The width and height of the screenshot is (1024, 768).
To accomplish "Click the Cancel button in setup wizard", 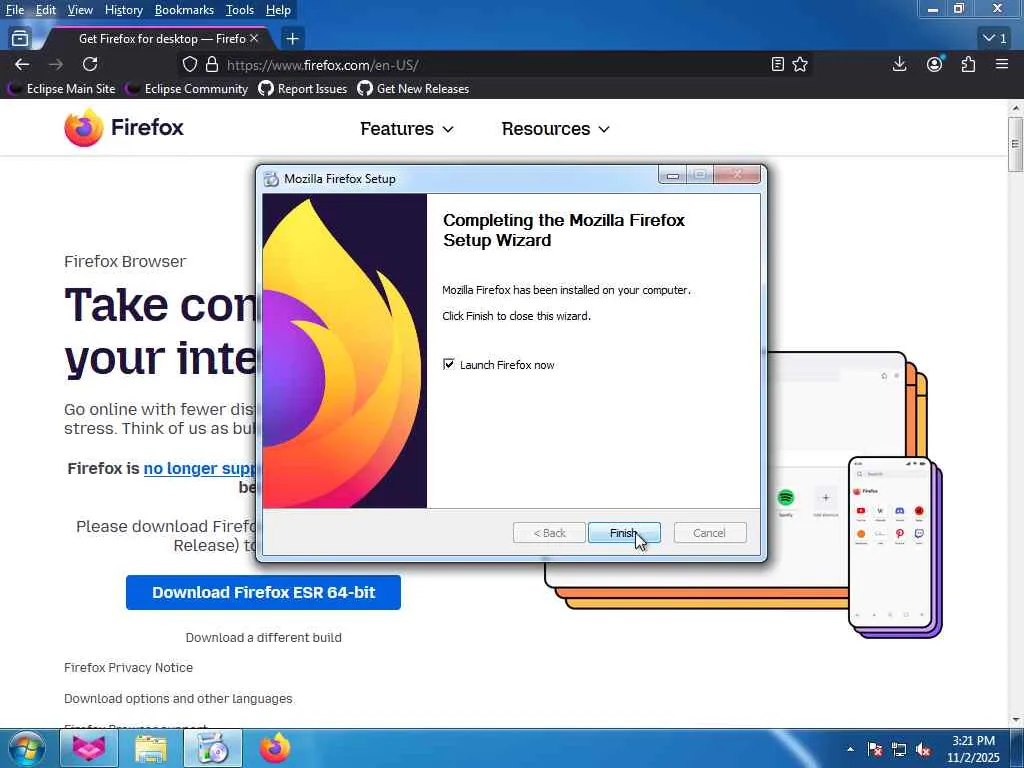I will coord(709,533).
